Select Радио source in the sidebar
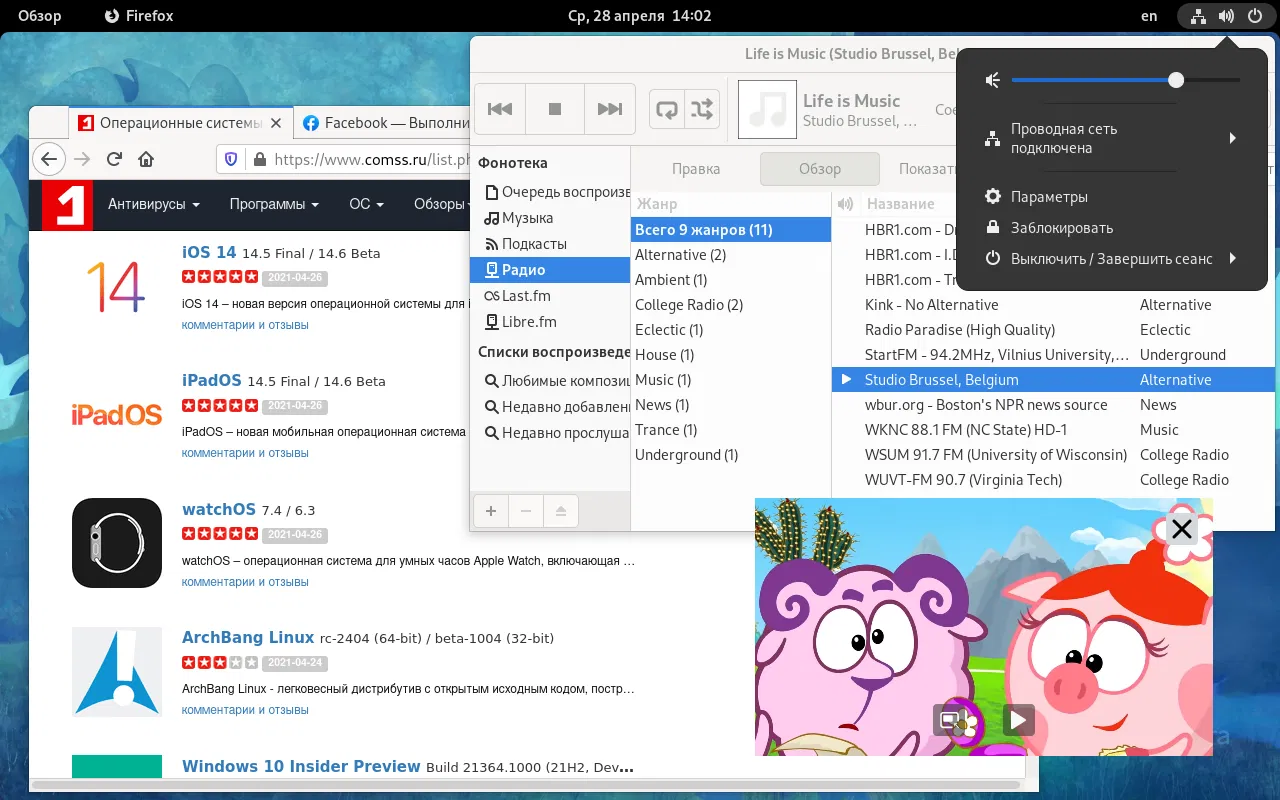1280x800 pixels. tap(551, 270)
